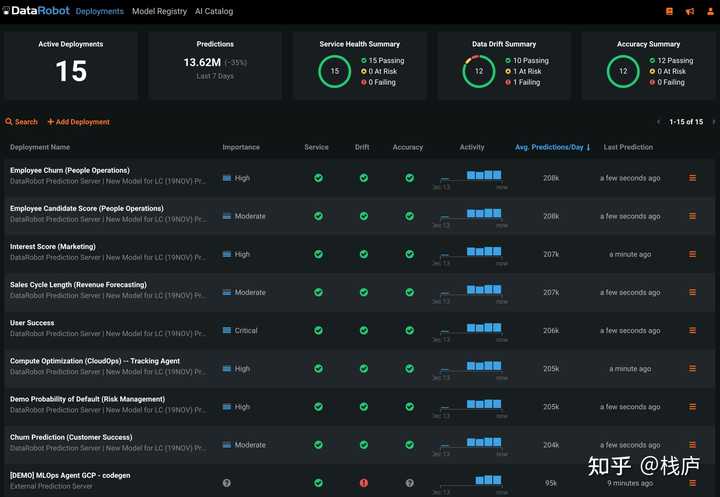Screen dimensions: 720x497
Task: Click the DataRobot logo
Action: 36,11
